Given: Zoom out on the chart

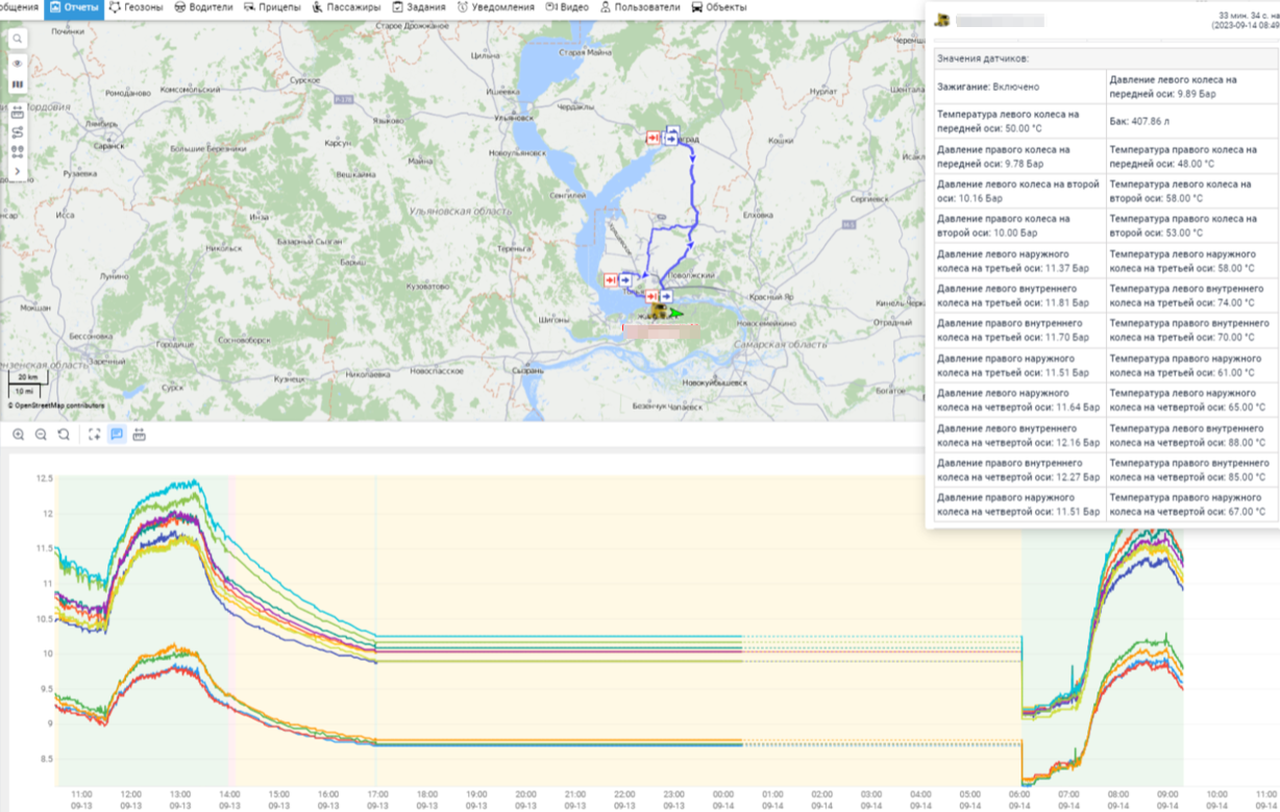Looking at the screenshot, I should tap(41, 434).
